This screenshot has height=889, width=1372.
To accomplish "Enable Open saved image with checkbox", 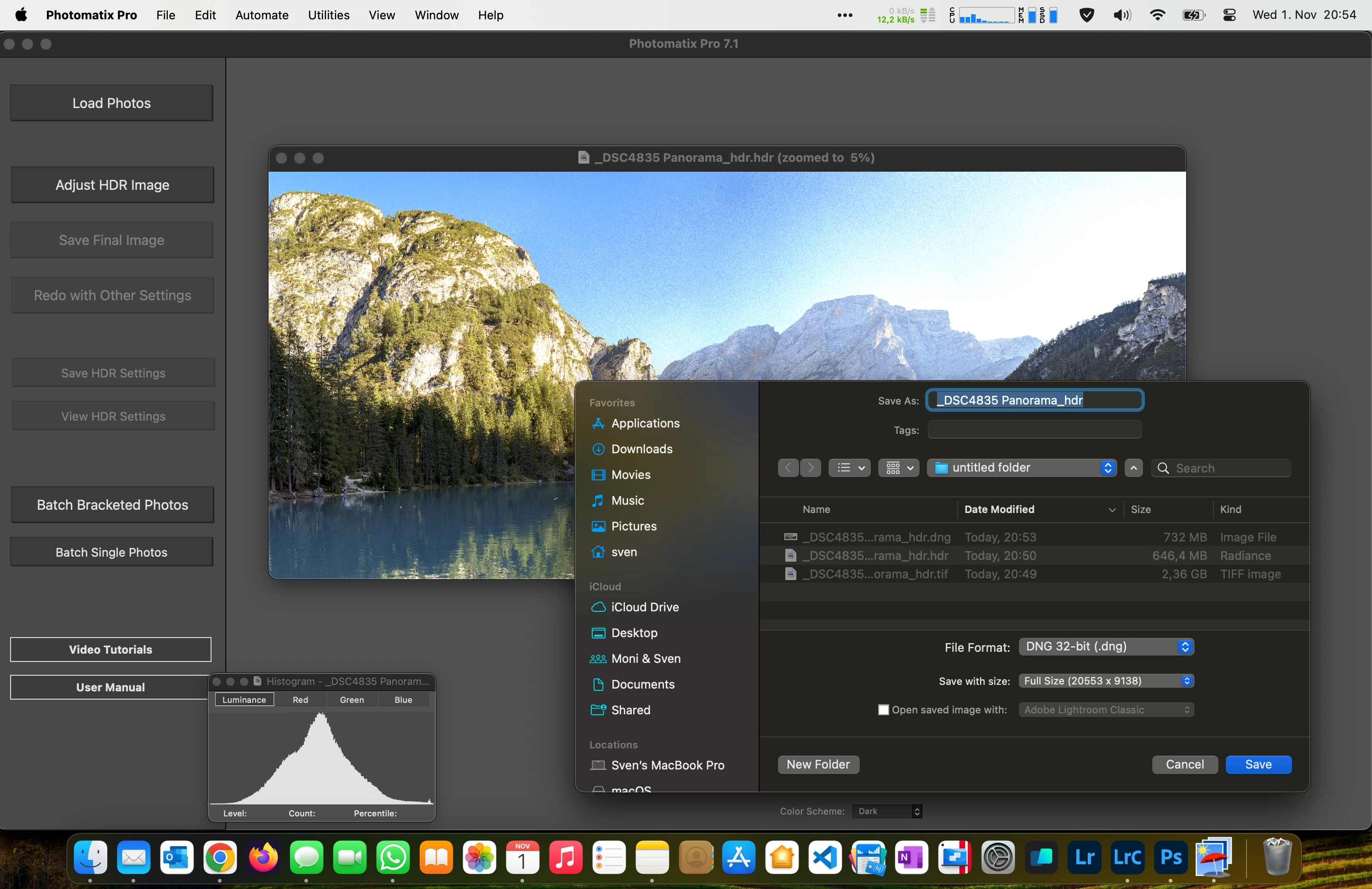I will point(883,710).
